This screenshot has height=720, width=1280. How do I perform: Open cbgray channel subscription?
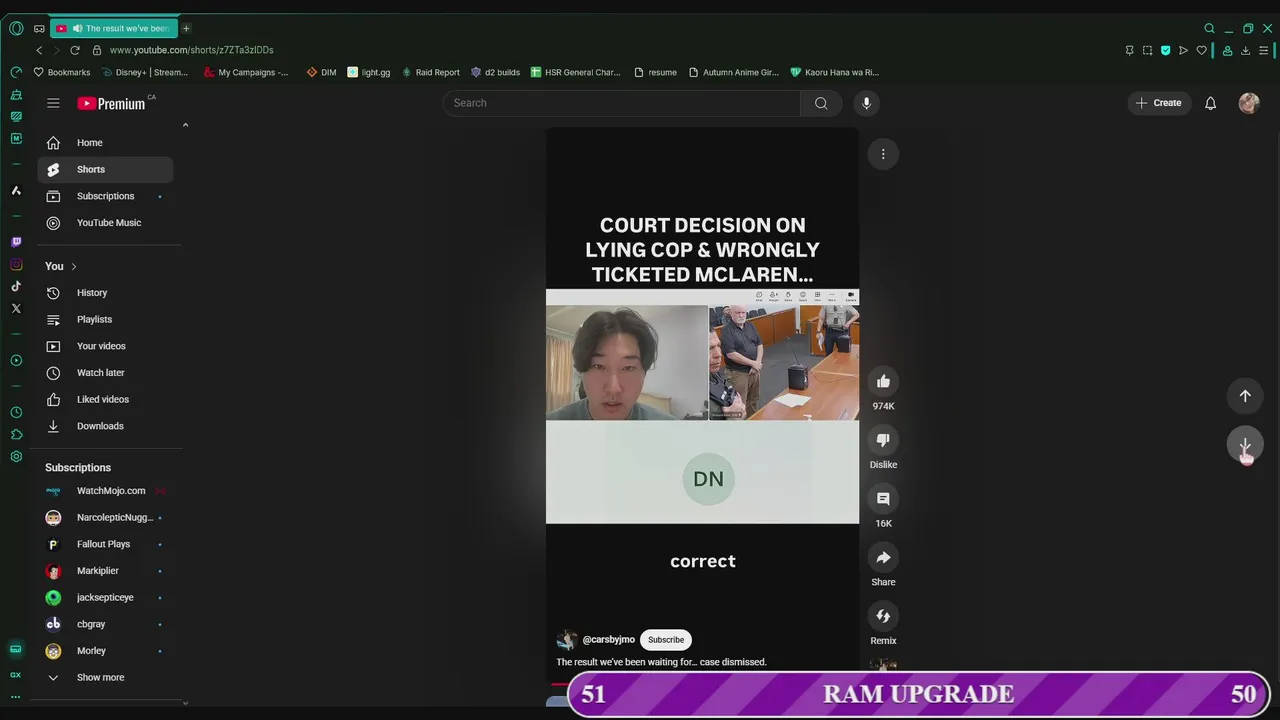pos(105,624)
